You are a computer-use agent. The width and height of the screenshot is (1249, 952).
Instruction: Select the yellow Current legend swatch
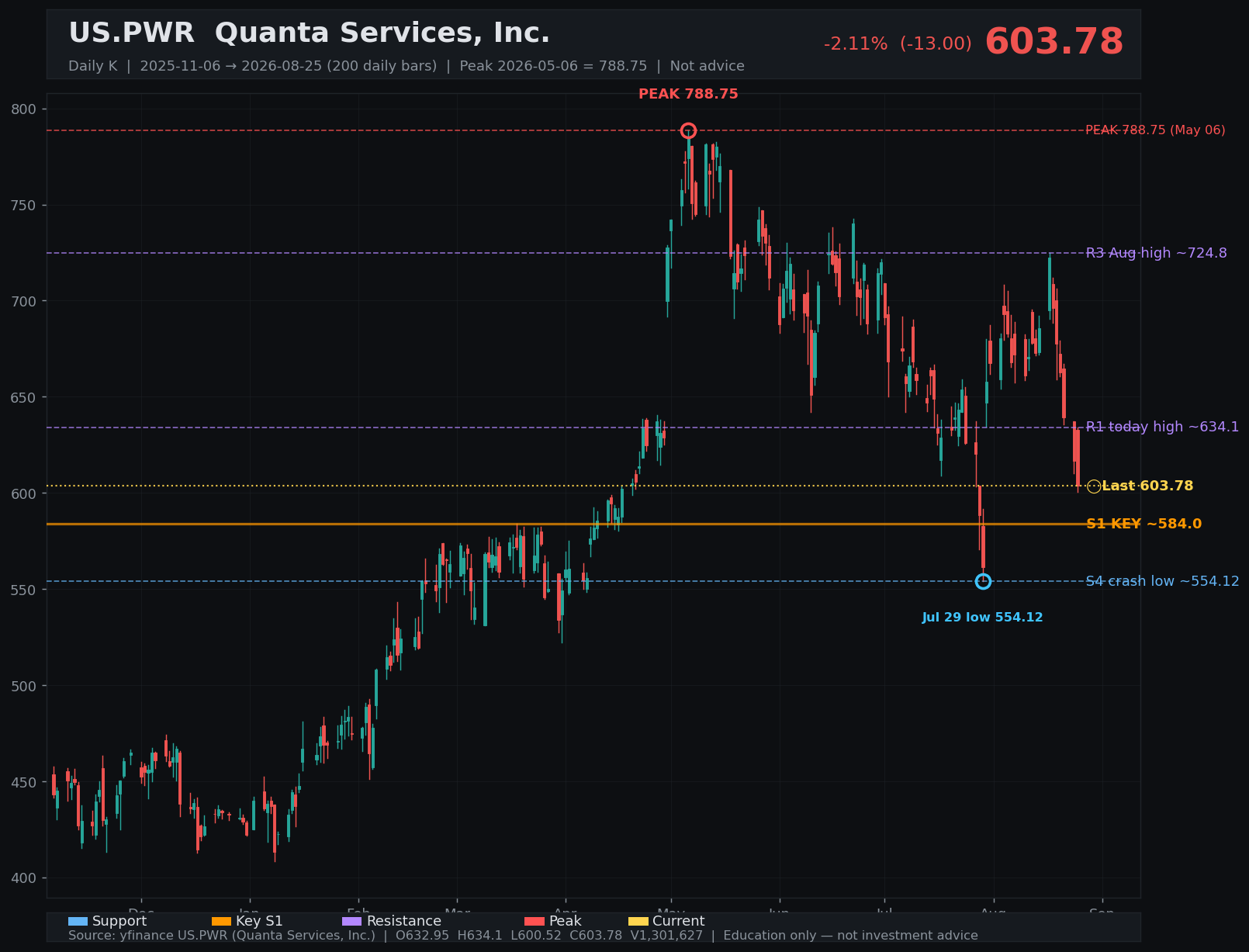(638, 922)
